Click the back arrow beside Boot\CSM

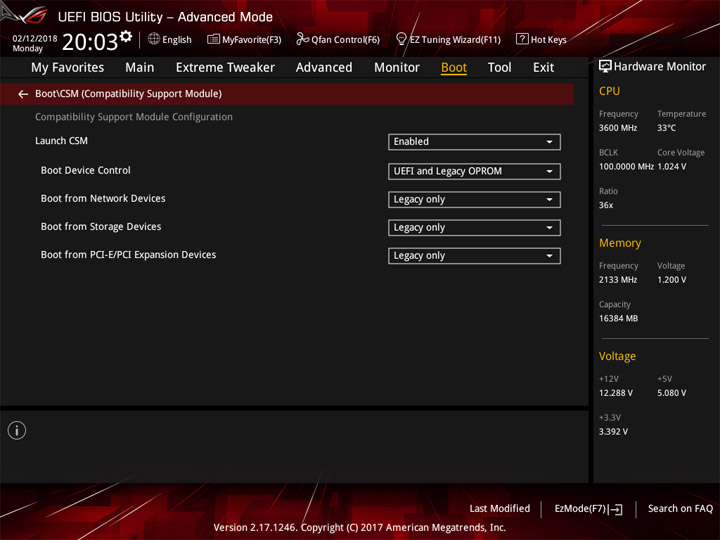coord(23,94)
